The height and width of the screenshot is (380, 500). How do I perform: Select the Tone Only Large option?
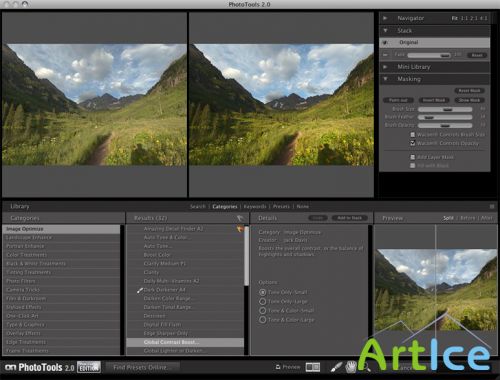click(263, 301)
